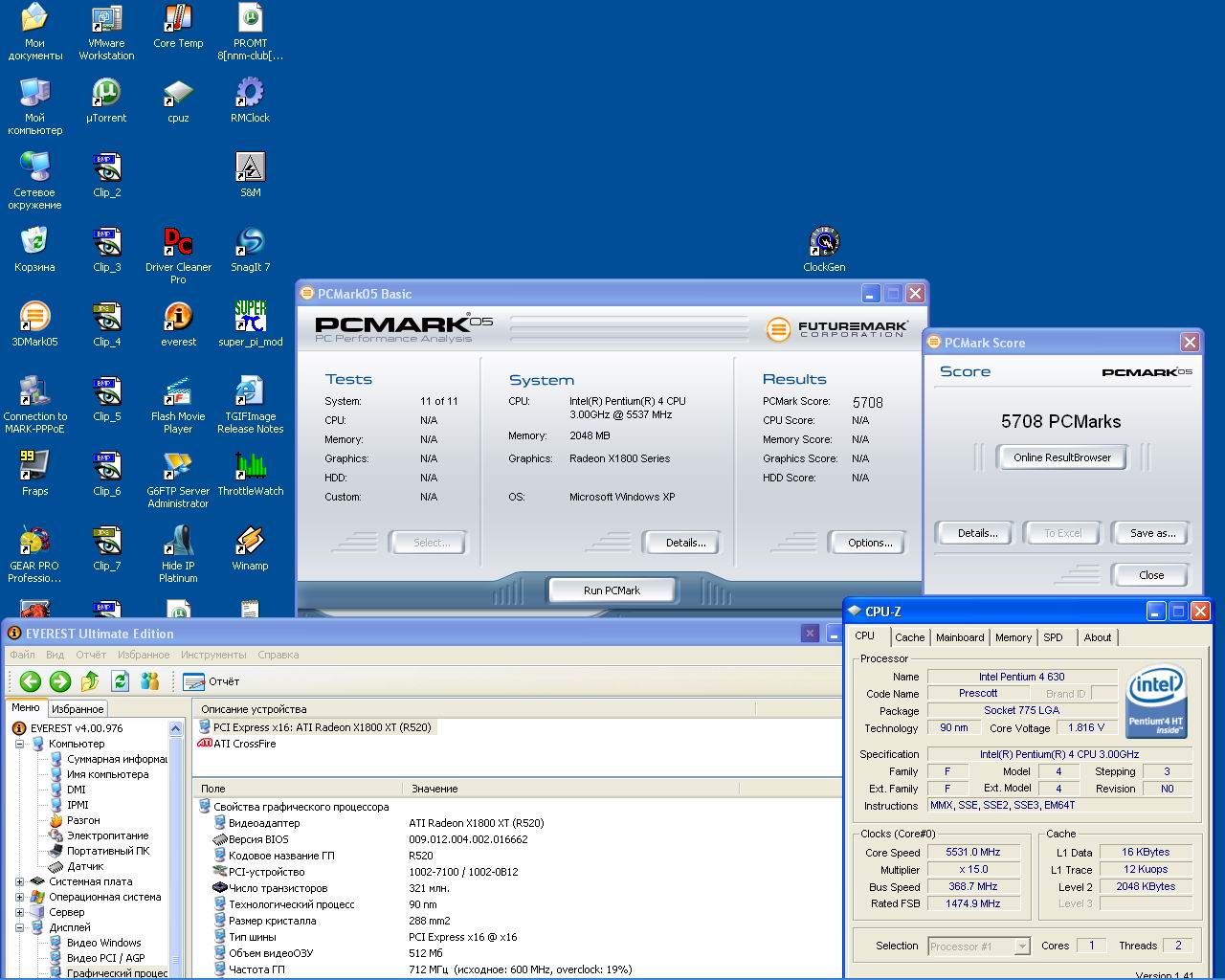The height and width of the screenshot is (980, 1225).
Task: Open the µTorrent desktop icon
Action: point(106,100)
